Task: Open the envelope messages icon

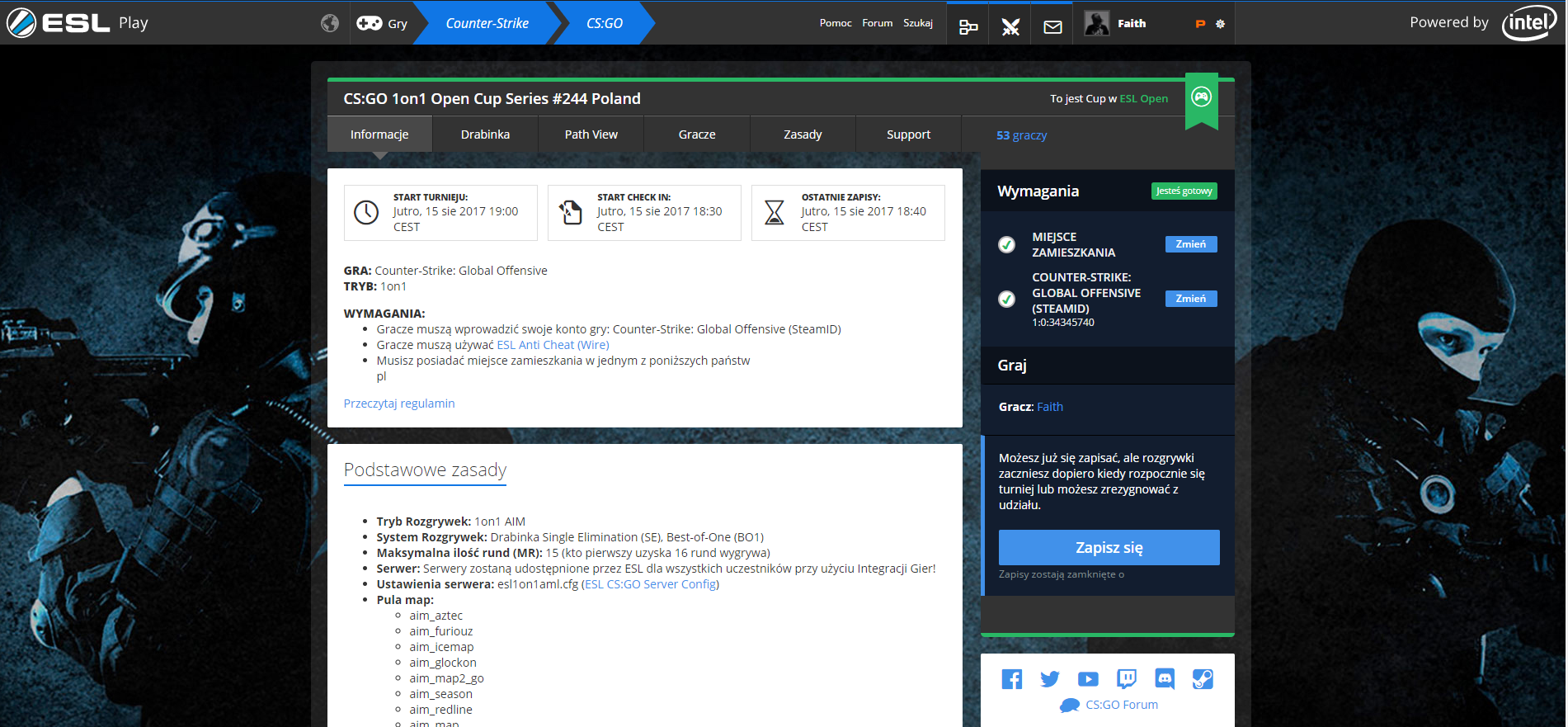Action: (x=1052, y=27)
